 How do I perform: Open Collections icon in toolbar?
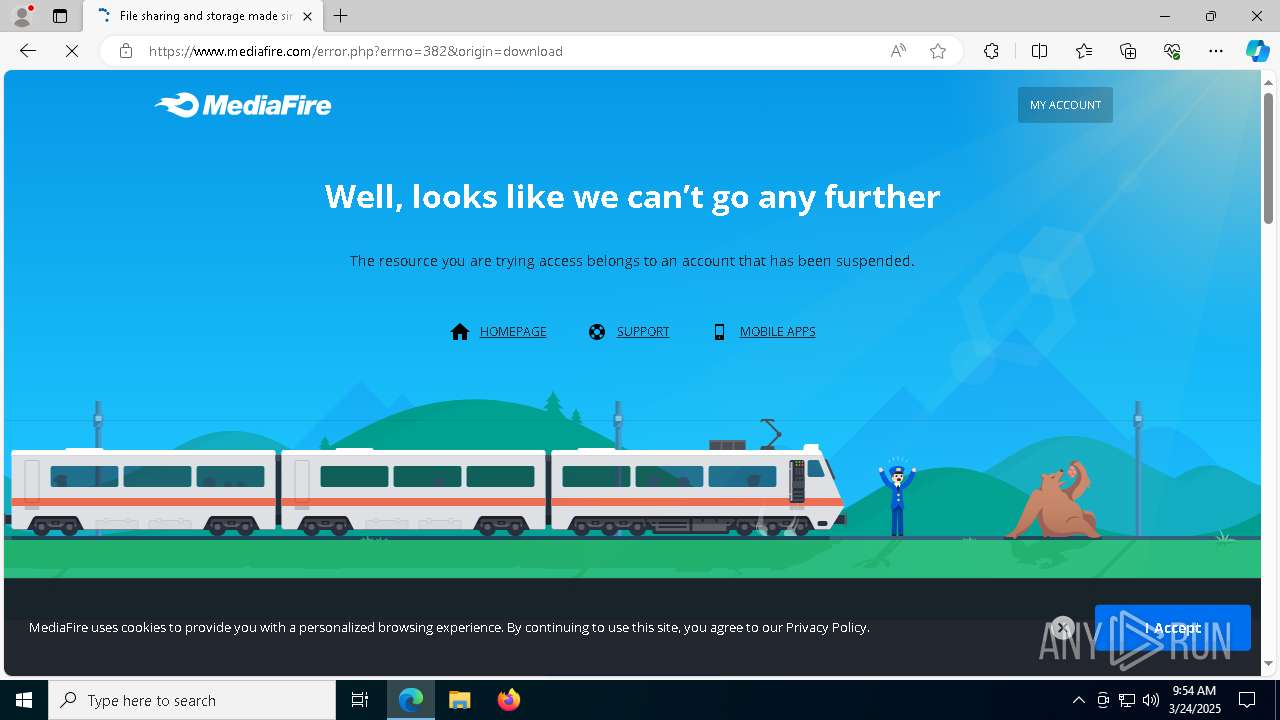1128,51
